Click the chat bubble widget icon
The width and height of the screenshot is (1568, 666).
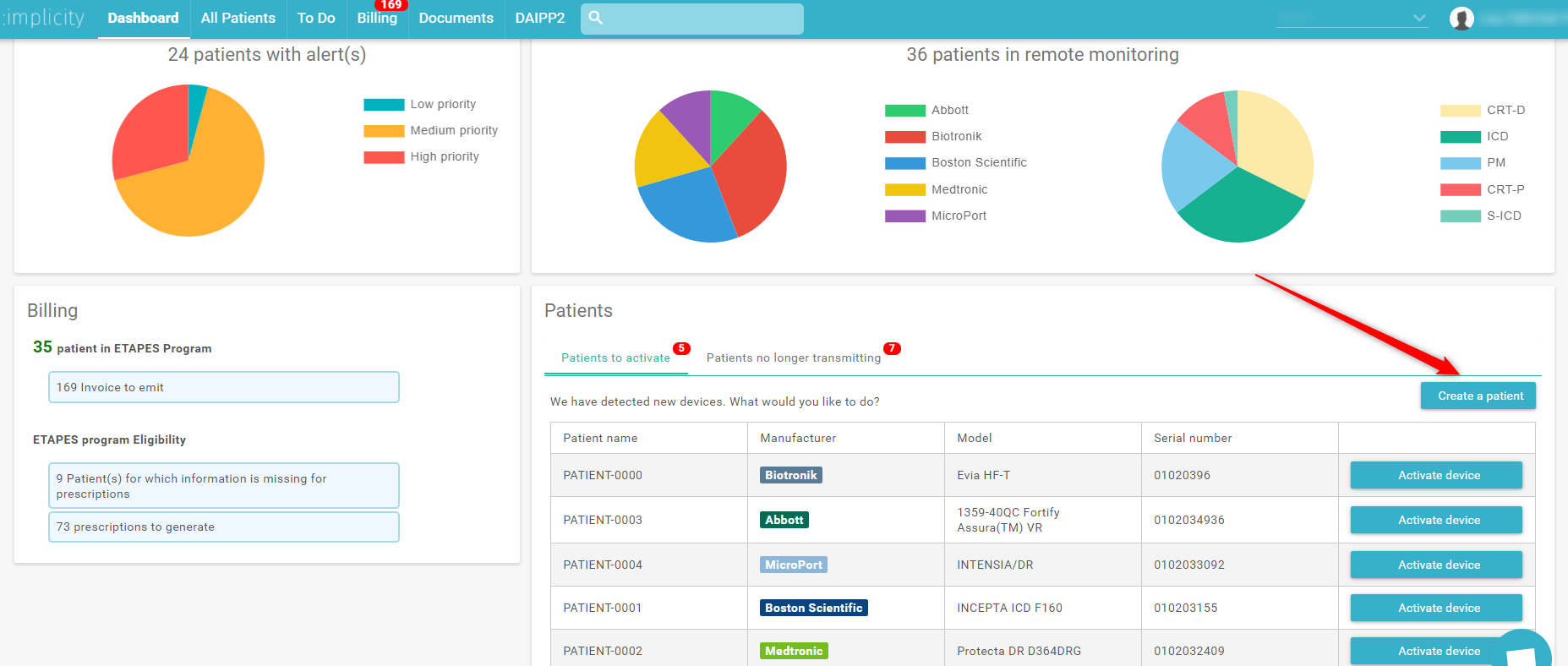click(x=1522, y=652)
